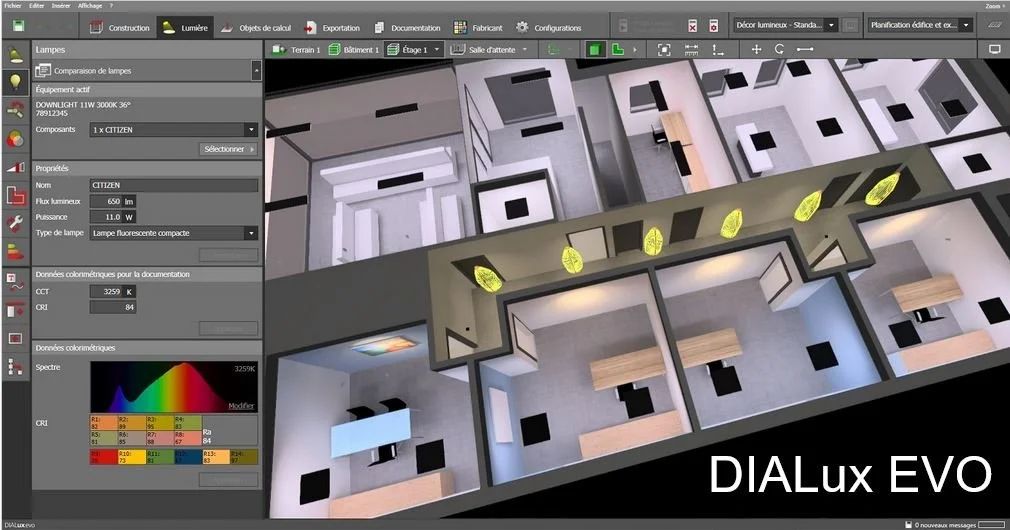Expand the Composants 1 x CITIZEN dropdown
The image size is (1010, 530).
(251, 129)
